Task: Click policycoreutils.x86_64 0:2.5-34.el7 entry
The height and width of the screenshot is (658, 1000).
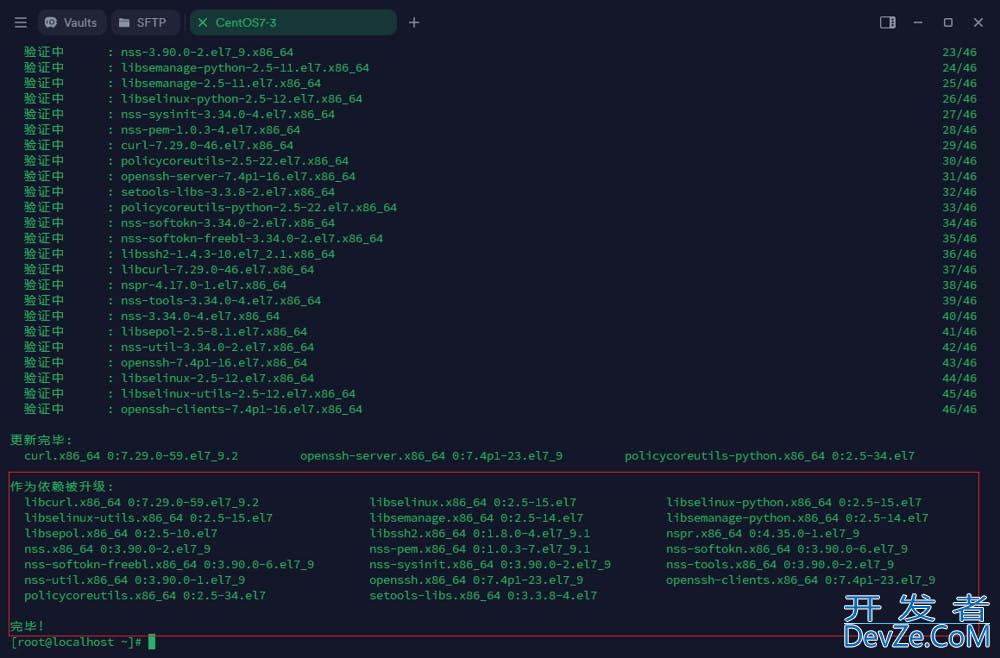Action: click(x=145, y=596)
